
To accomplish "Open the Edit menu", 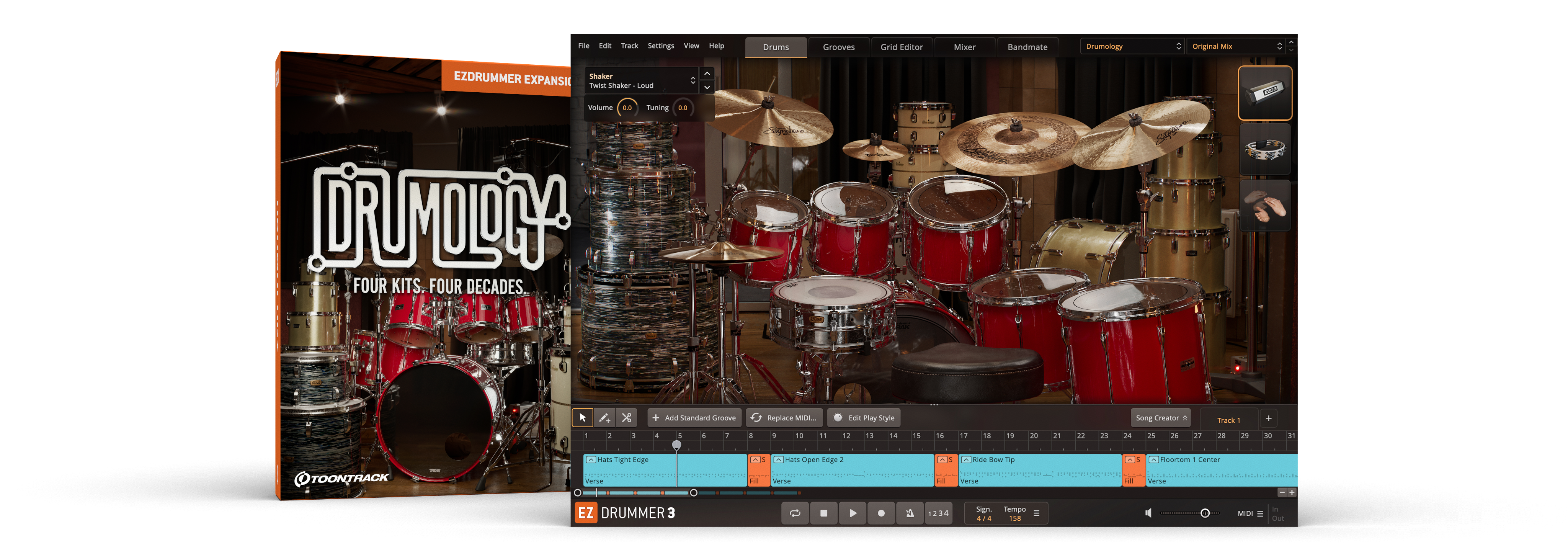I will (x=604, y=46).
